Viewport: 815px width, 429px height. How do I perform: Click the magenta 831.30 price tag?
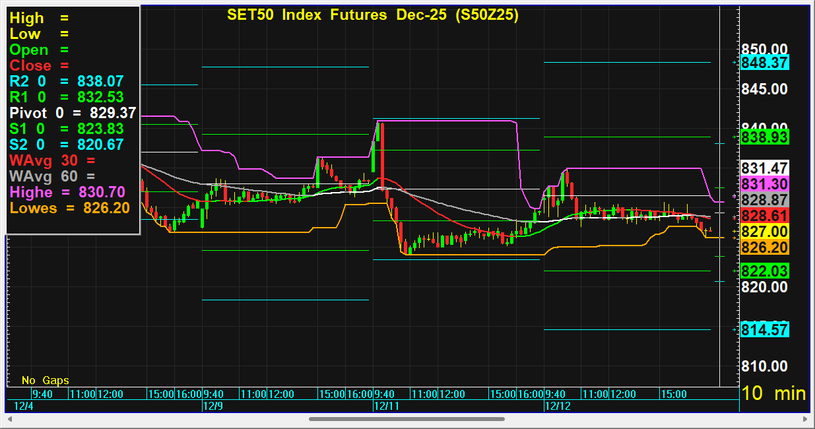[765, 185]
